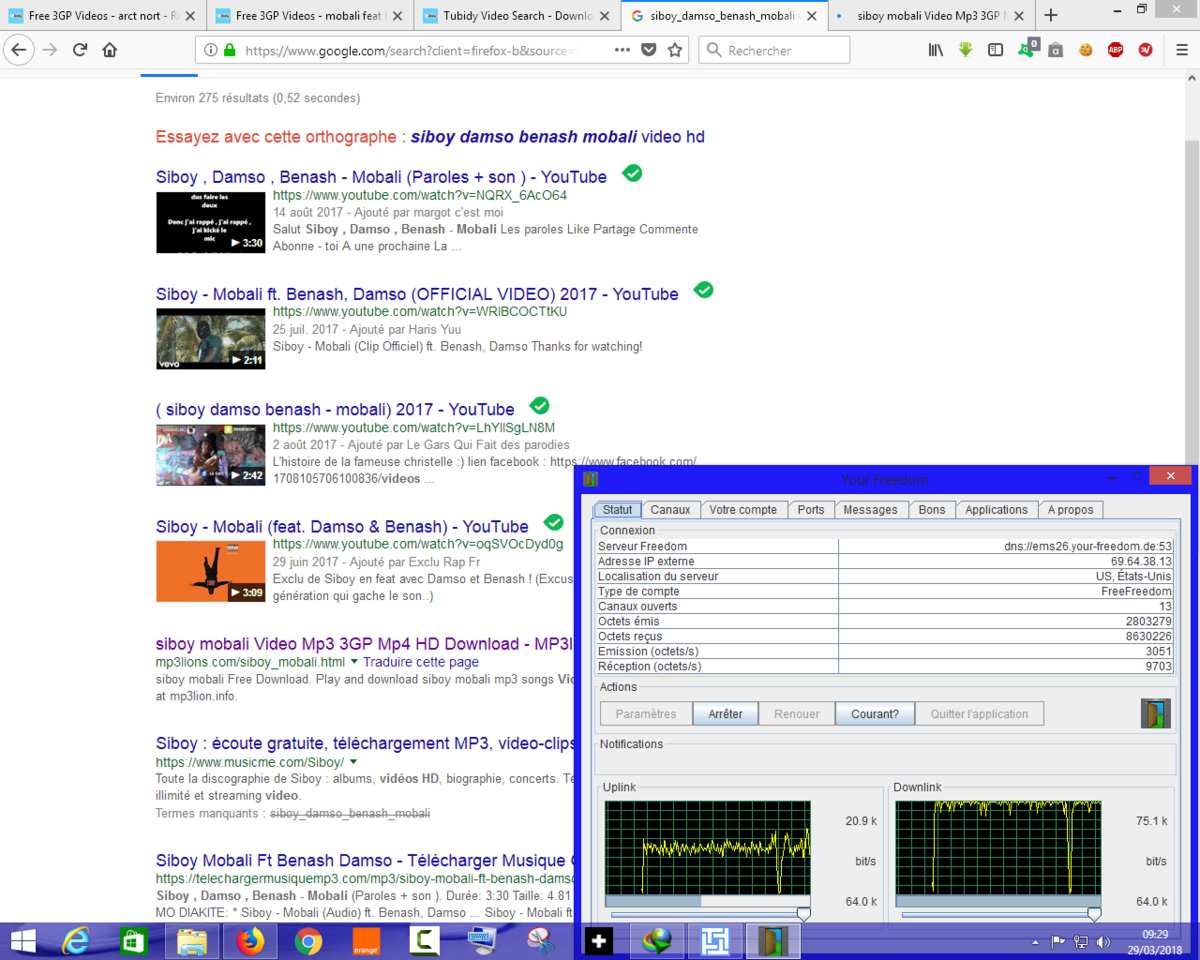Show Firefox sidebars icon
This screenshot has width=1200, height=960.
coord(995,50)
